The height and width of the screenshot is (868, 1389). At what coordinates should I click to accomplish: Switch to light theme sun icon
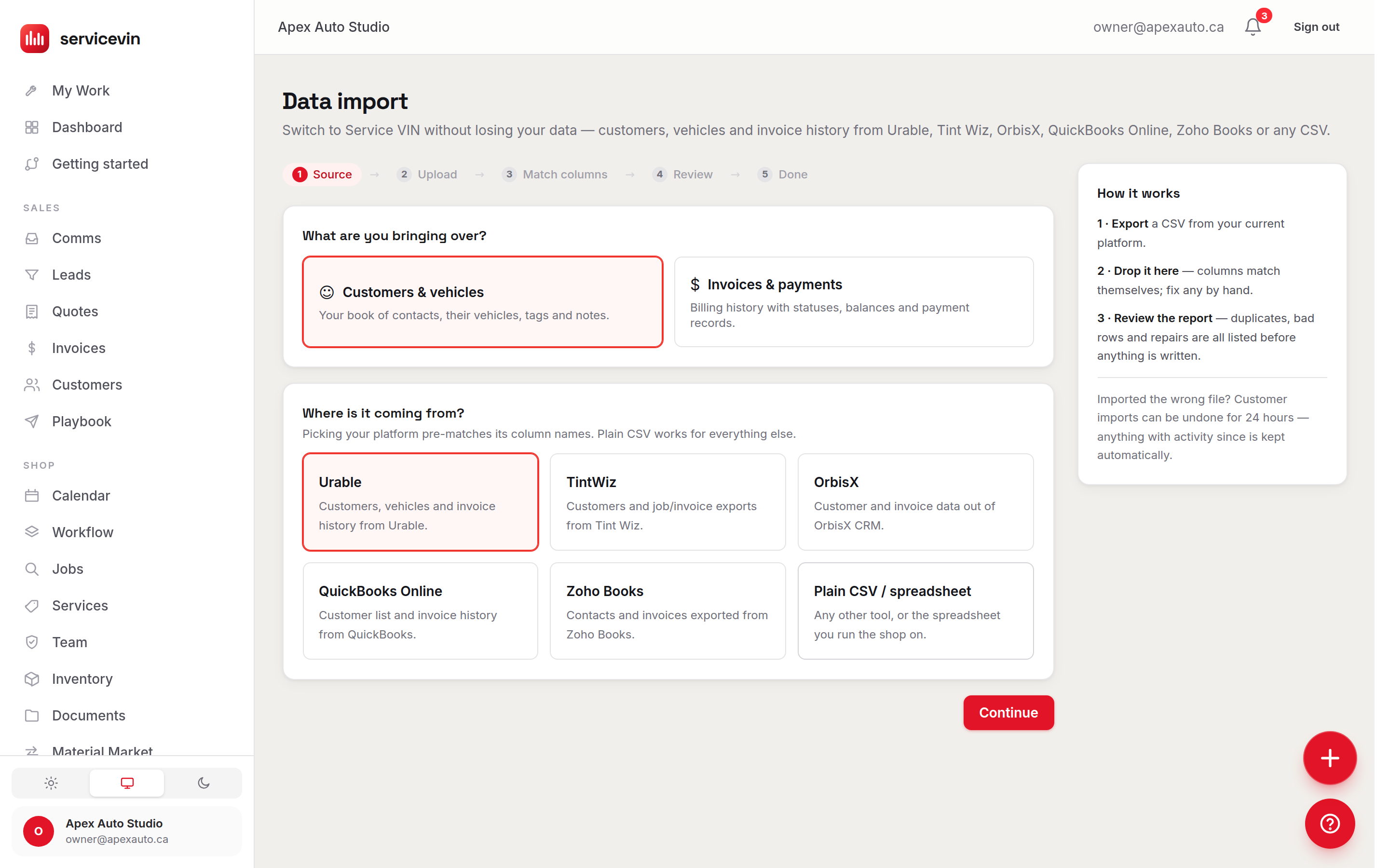pos(51,784)
